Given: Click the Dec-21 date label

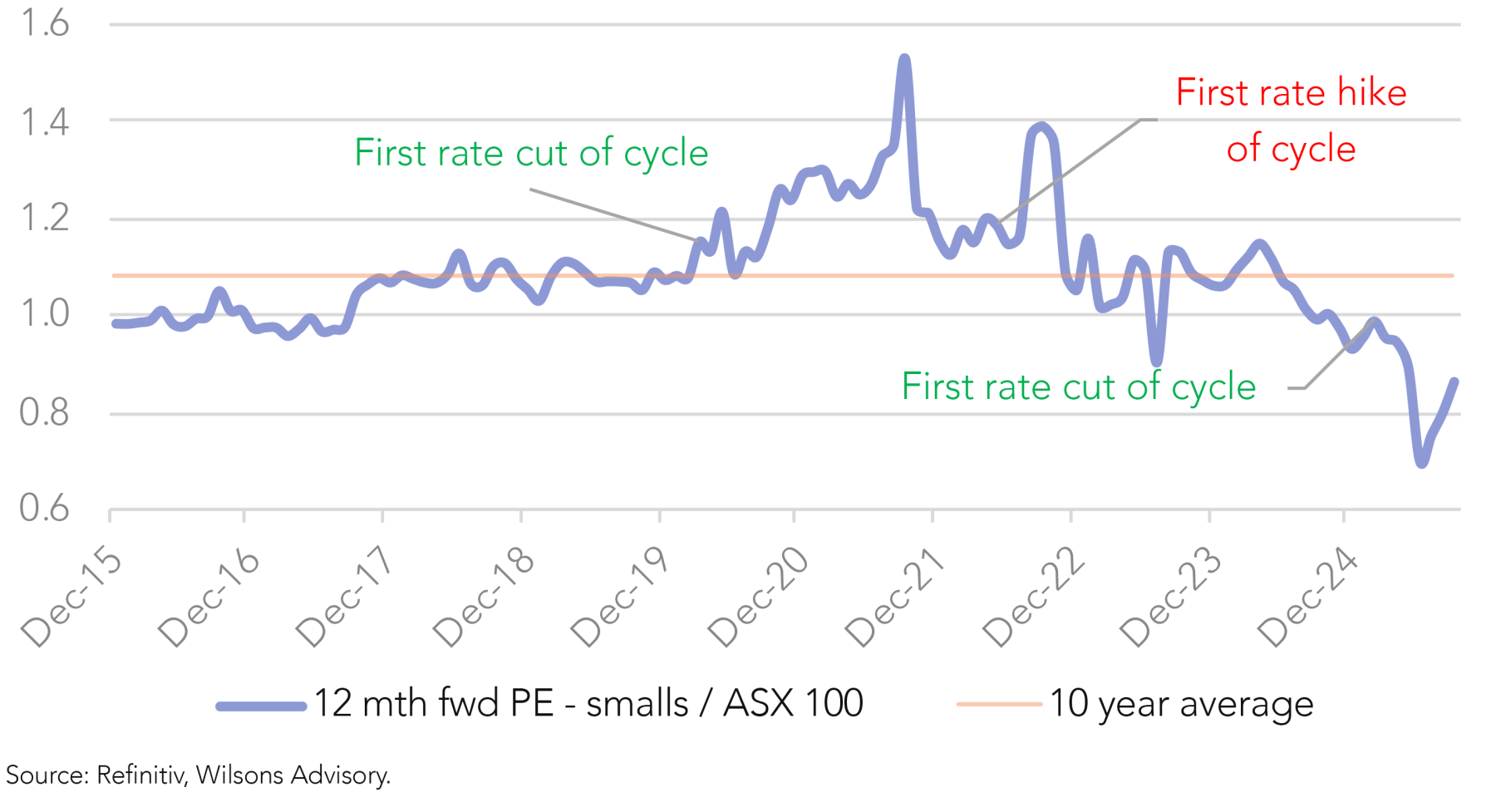Looking at the screenshot, I should [x=896, y=597].
